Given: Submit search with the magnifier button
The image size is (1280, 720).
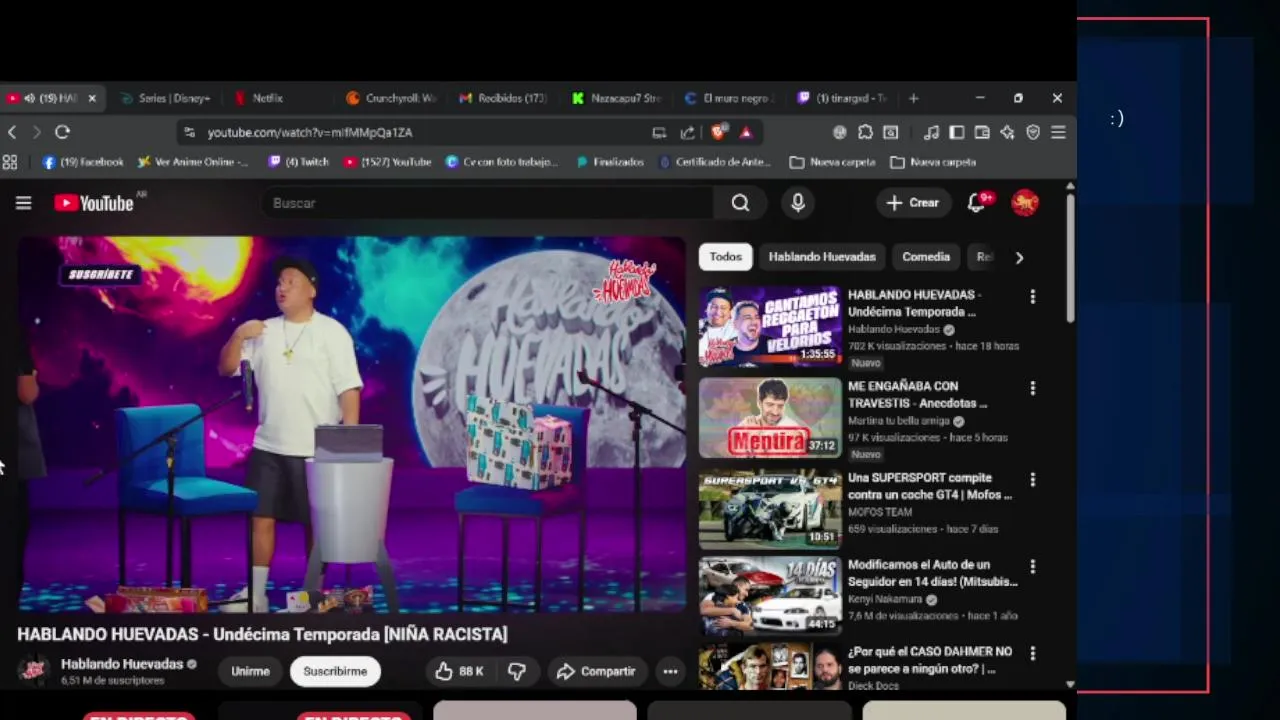Looking at the screenshot, I should click(740, 203).
